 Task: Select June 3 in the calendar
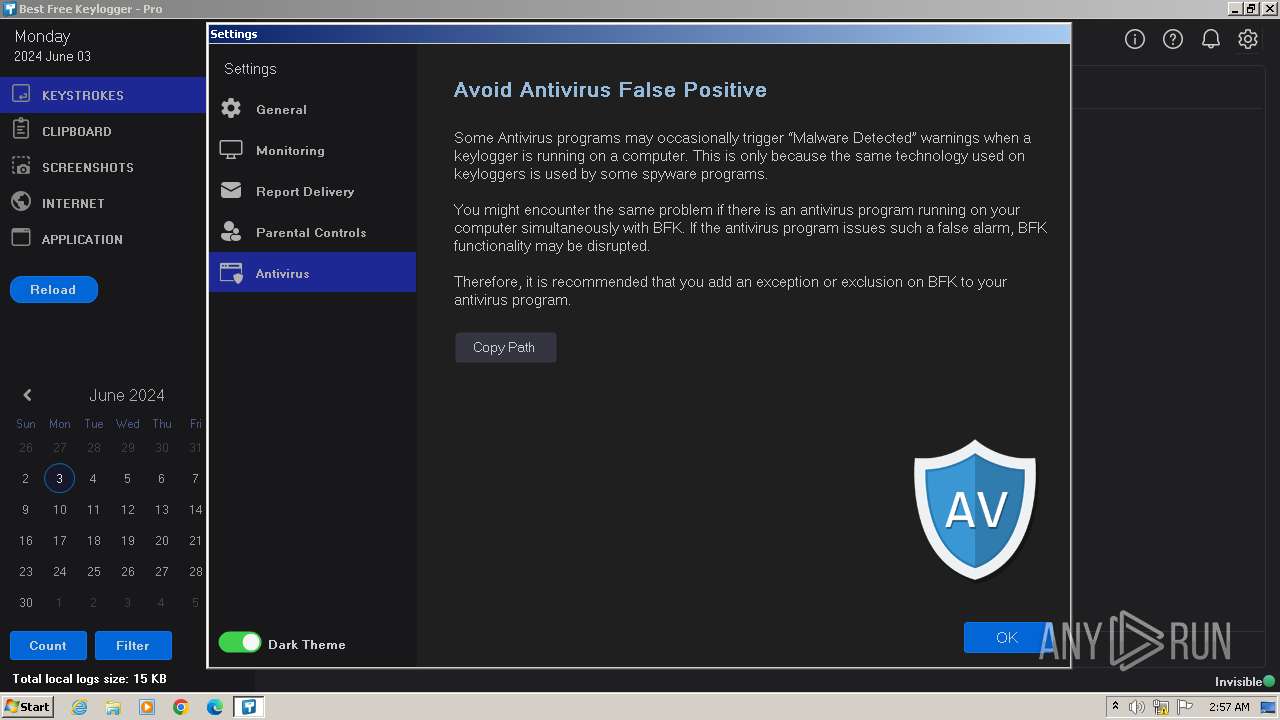tap(59, 478)
